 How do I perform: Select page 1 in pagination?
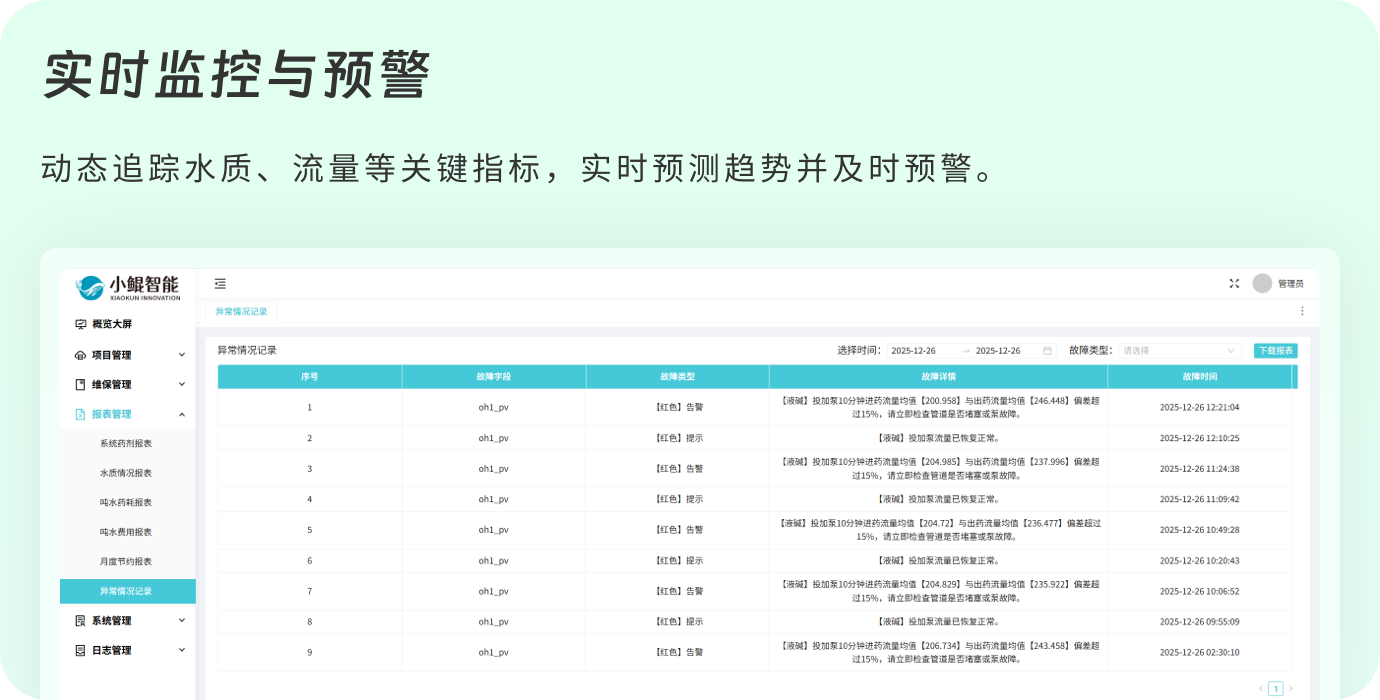pyautogui.click(x=1275, y=689)
